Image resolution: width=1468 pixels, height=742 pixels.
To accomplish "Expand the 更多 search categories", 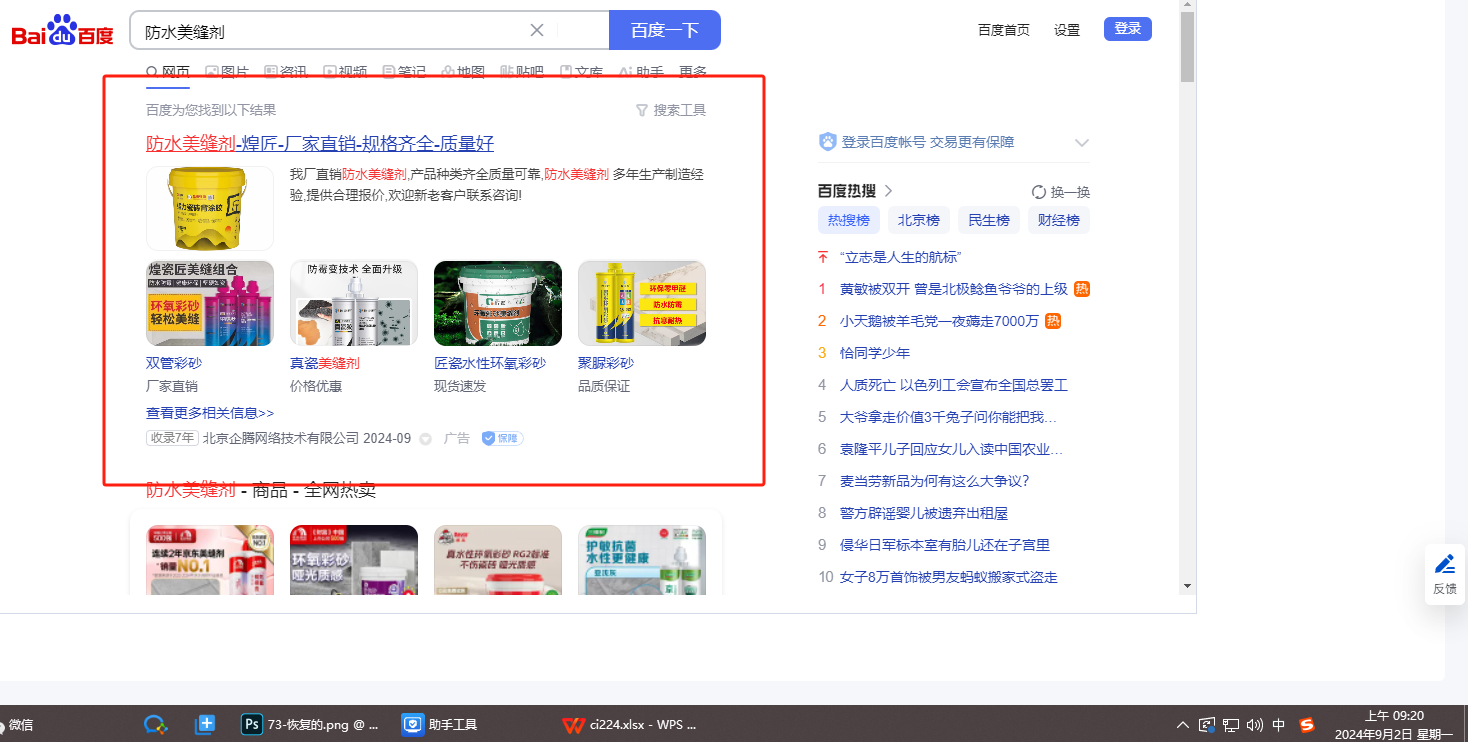I will 693,72.
